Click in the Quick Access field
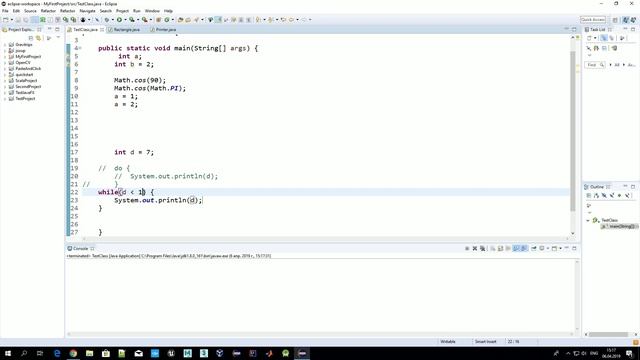The image size is (640, 360). (x=593, y=20)
